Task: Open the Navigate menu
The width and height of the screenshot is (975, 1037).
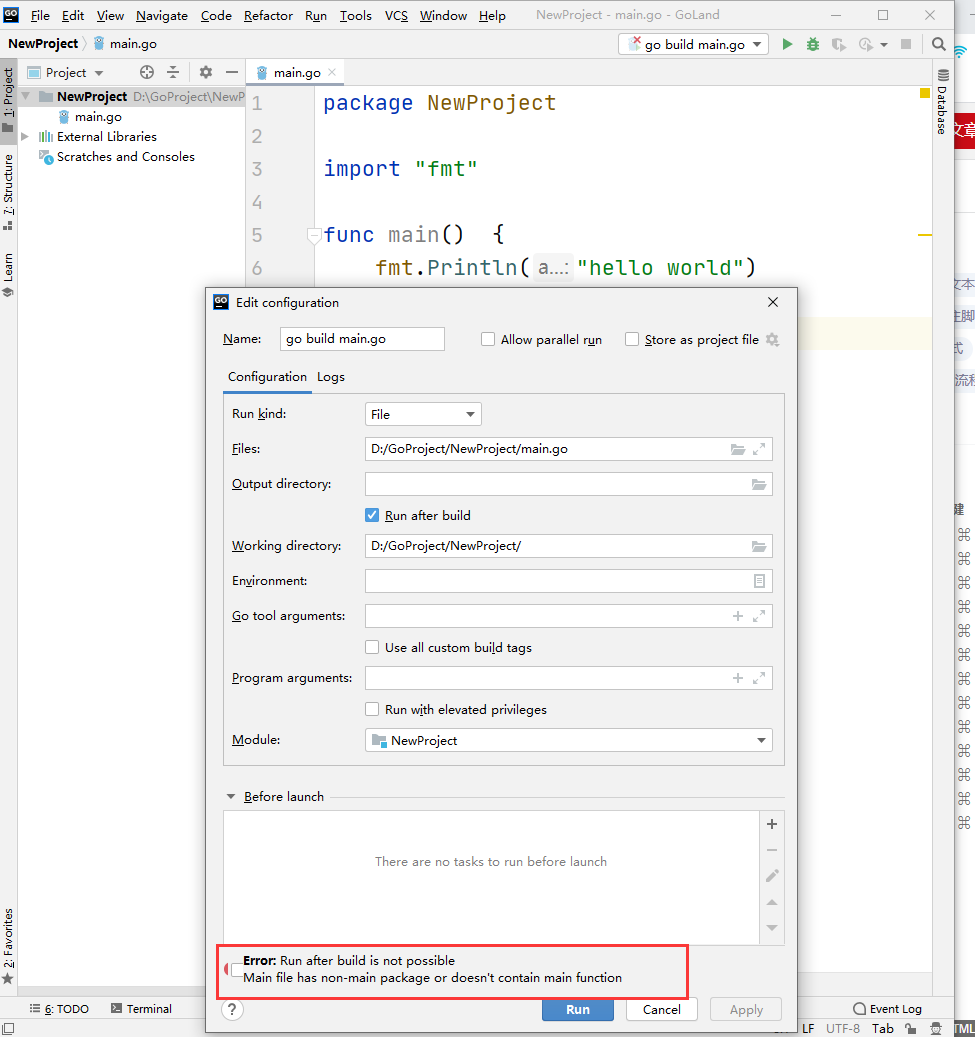Action: [x=161, y=15]
